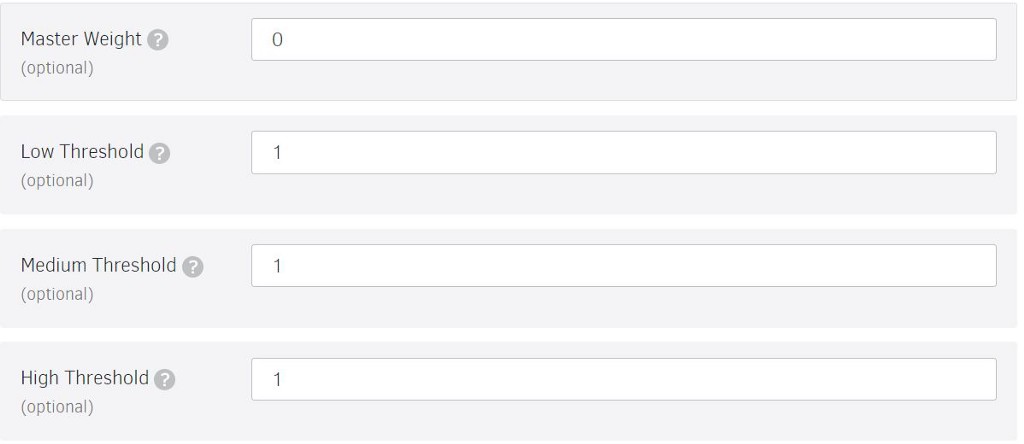The image size is (1024, 444).
Task: Click the digit 1 in High Threshold
Action: tap(277, 380)
